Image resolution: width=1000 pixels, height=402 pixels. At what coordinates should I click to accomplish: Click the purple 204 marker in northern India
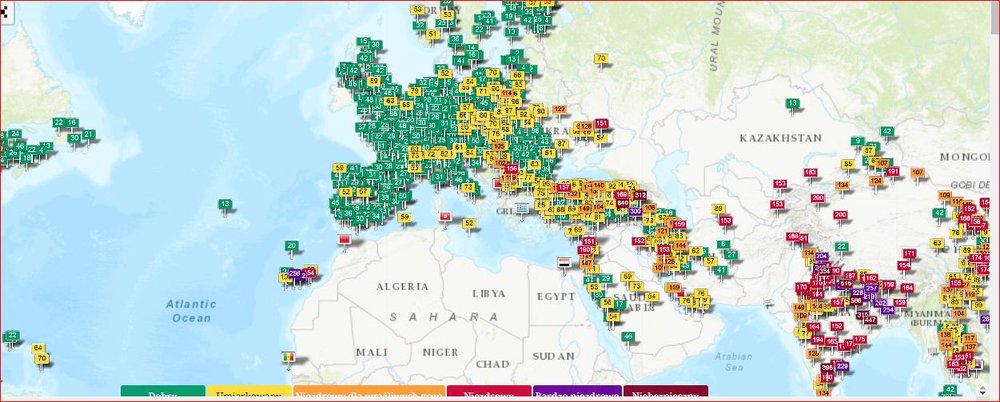tap(822, 256)
